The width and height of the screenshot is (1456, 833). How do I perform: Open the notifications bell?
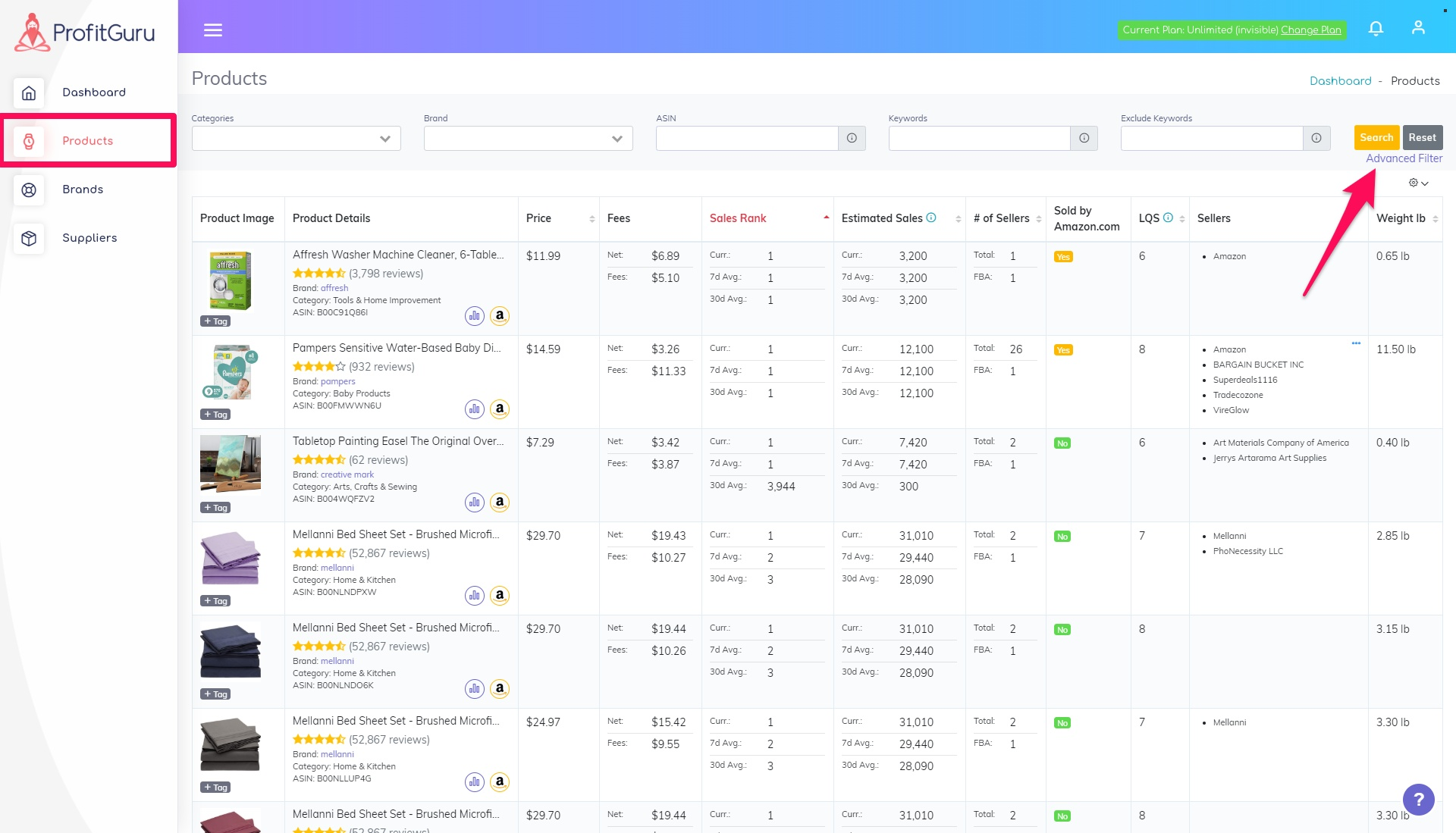point(1376,29)
